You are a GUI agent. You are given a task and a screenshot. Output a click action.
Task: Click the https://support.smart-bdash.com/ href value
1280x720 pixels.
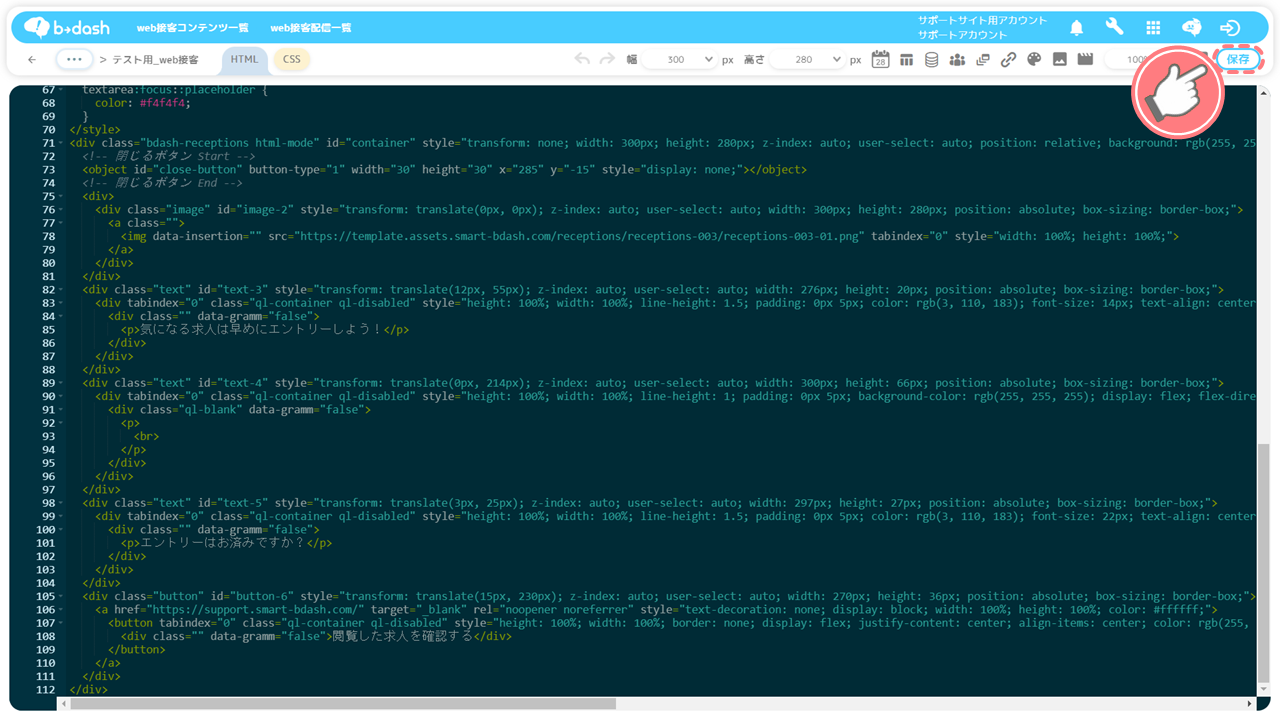click(254, 609)
